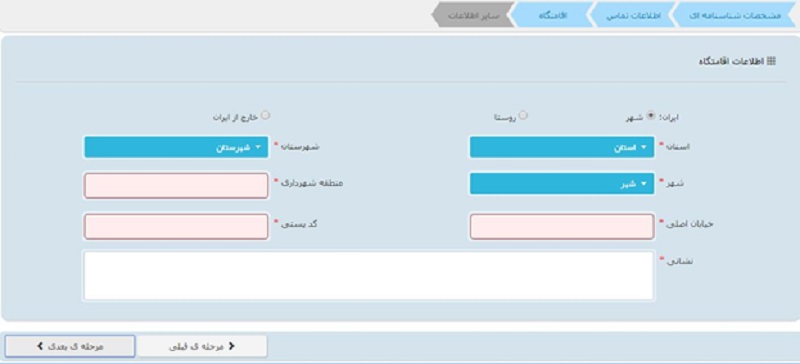Image resolution: width=800 pixels, height=364 pixels.
Task: Click the منطقه شهرداری field label
Action: [x=312, y=183]
